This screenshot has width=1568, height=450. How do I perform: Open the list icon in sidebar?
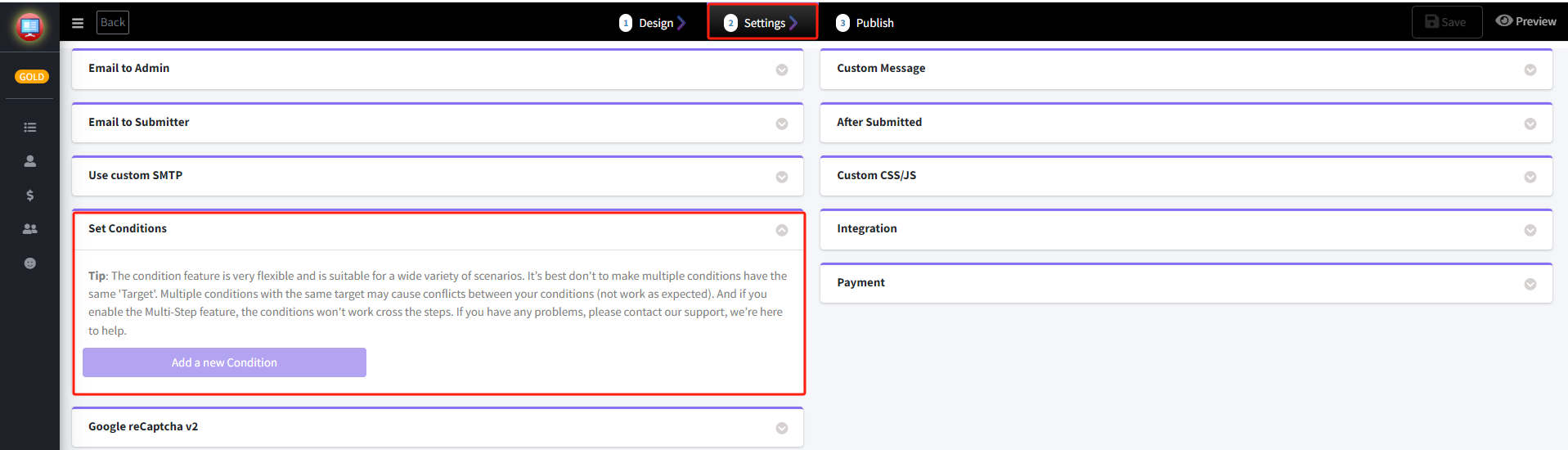click(30, 128)
